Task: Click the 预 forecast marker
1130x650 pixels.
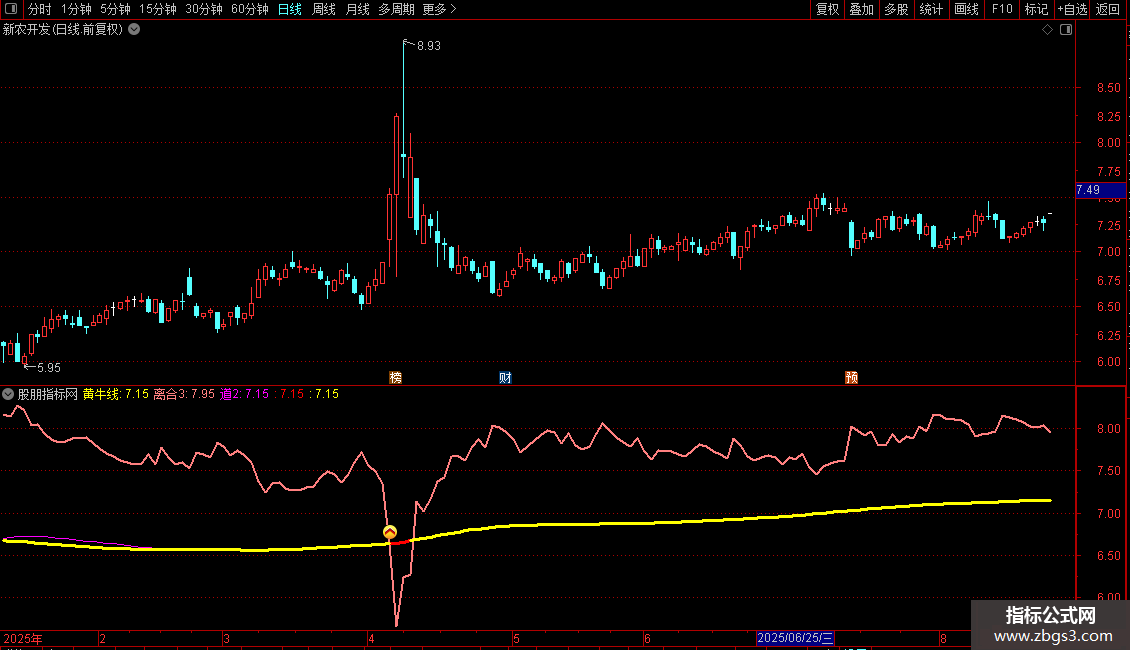Action: [851, 378]
